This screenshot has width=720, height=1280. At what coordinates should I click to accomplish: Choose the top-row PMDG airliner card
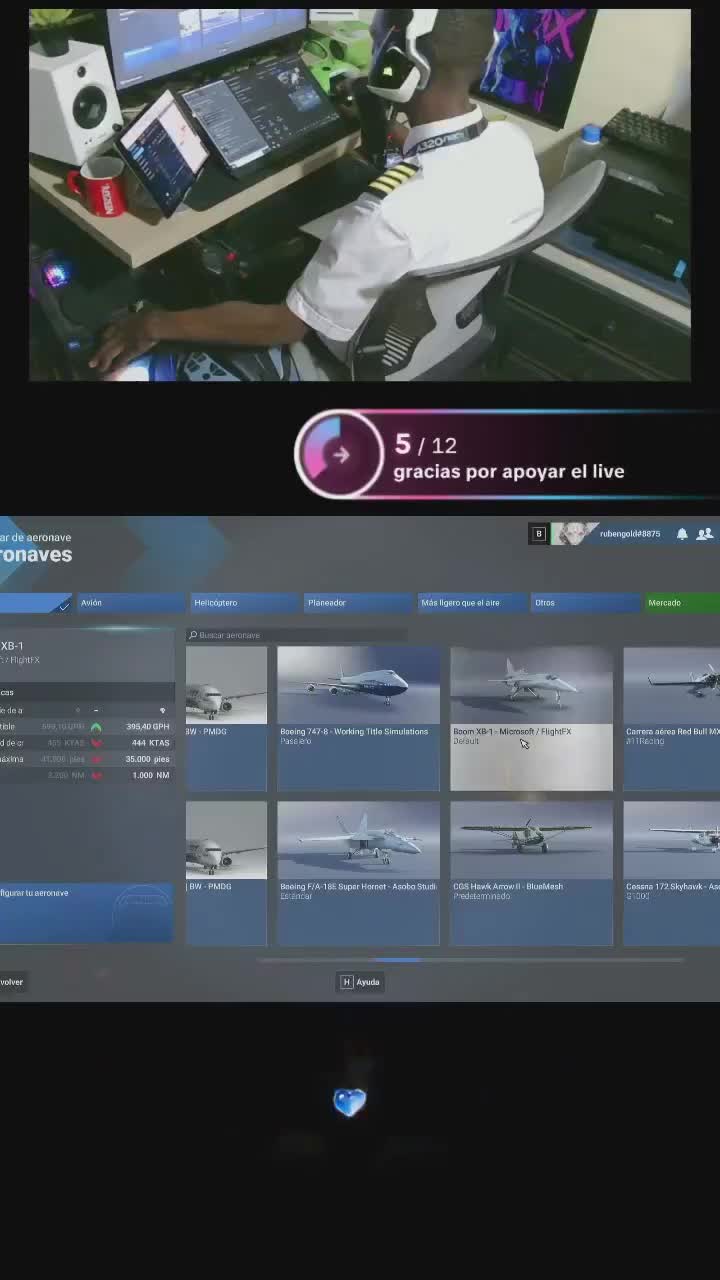[226, 718]
